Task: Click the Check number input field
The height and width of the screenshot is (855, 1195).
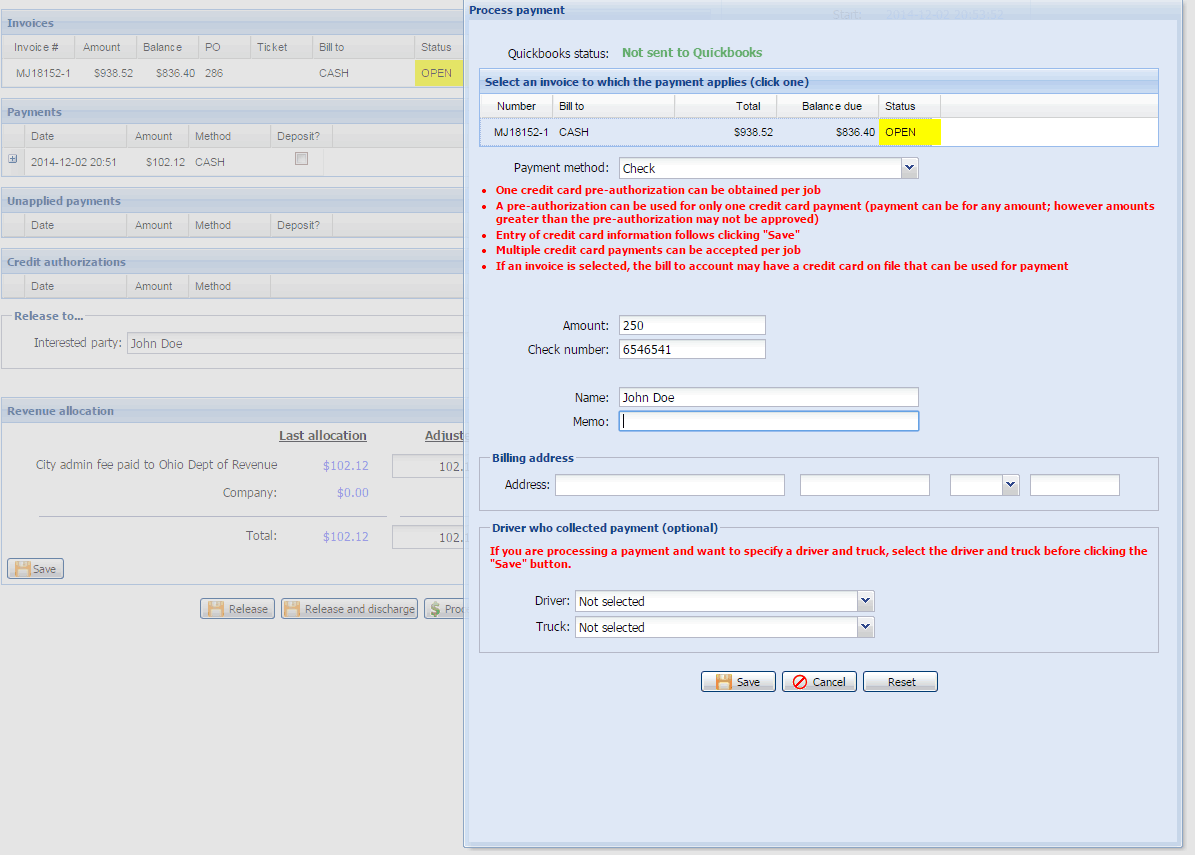Action: (692, 349)
